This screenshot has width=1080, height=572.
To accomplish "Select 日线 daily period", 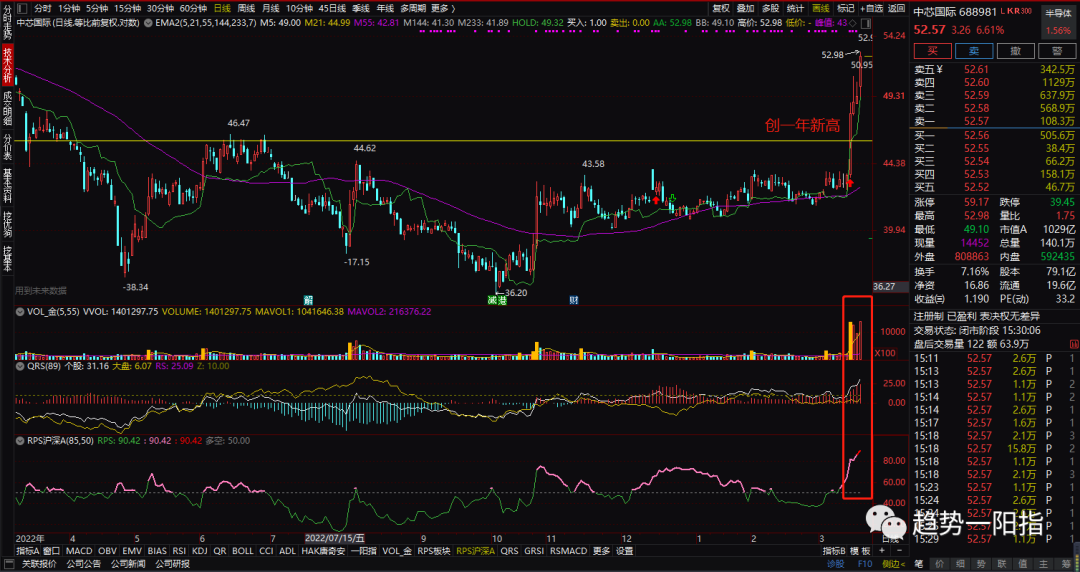I will point(222,8).
